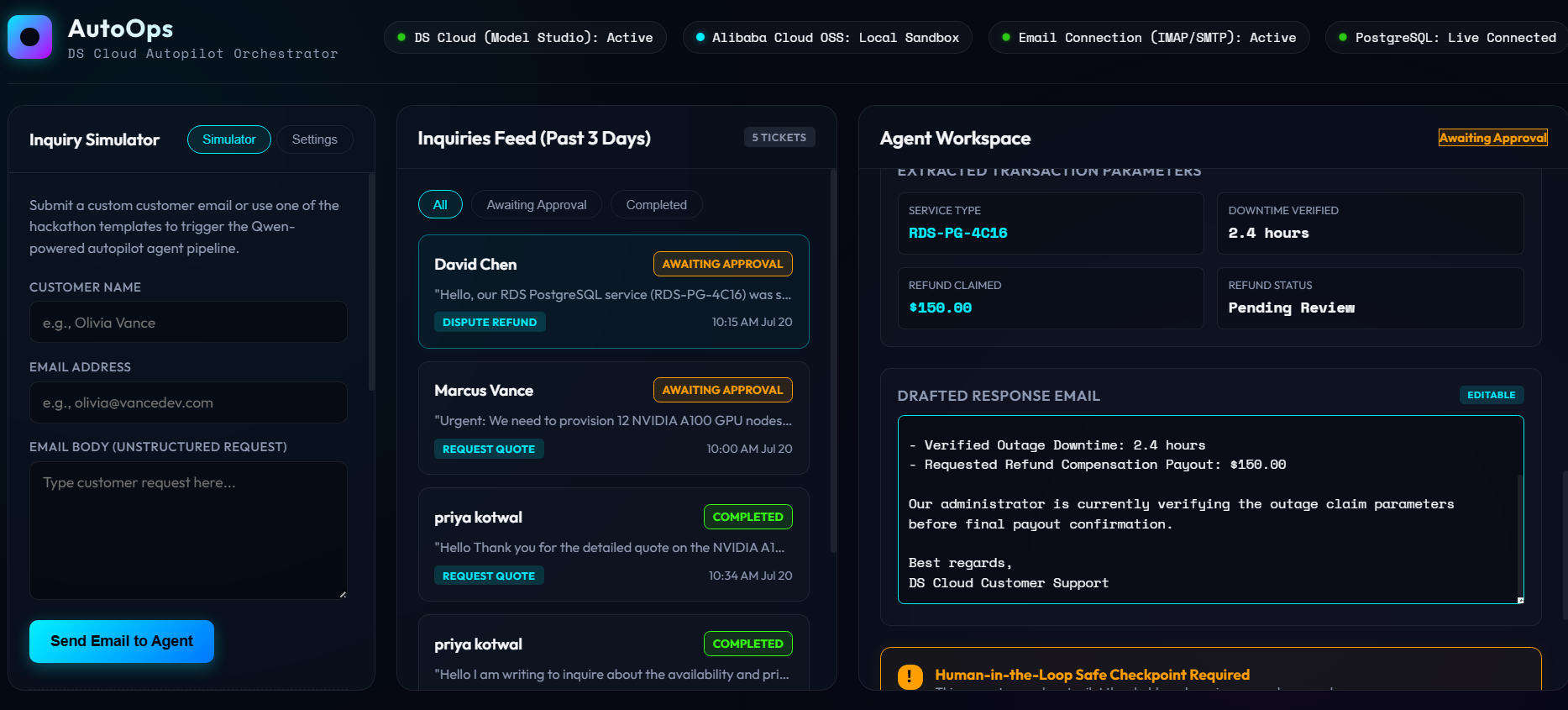Image resolution: width=1568 pixels, height=710 pixels.
Task: Filter inquiries by Awaiting Approval
Action: pos(537,205)
